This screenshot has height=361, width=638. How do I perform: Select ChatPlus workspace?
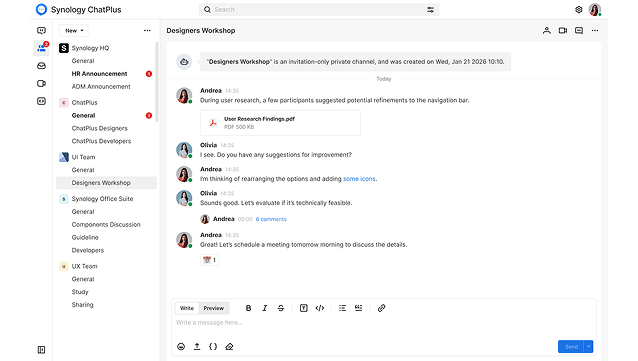point(84,103)
